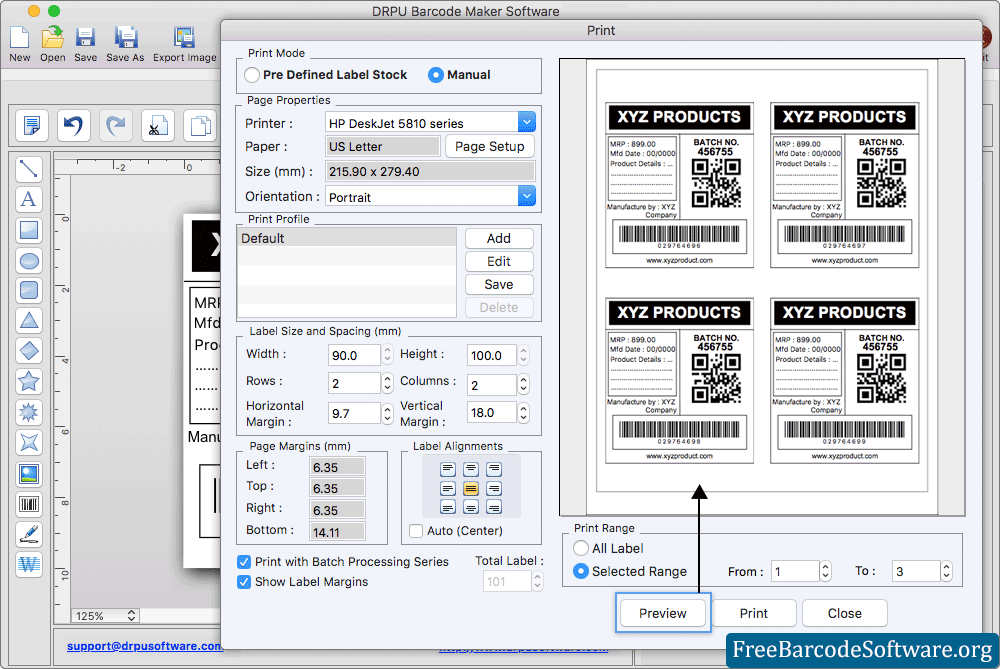Click the Undo arrow icon
Screen dimensions: 1000x669
coord(73,125)
